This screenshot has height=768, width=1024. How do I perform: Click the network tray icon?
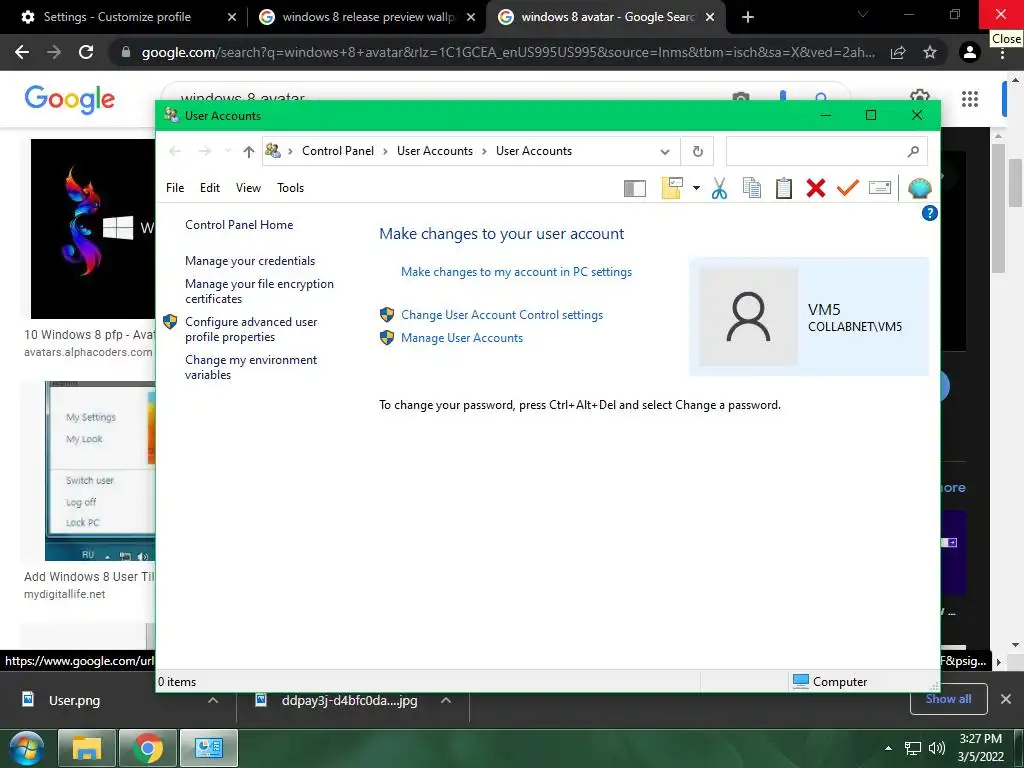click(912, 748)
